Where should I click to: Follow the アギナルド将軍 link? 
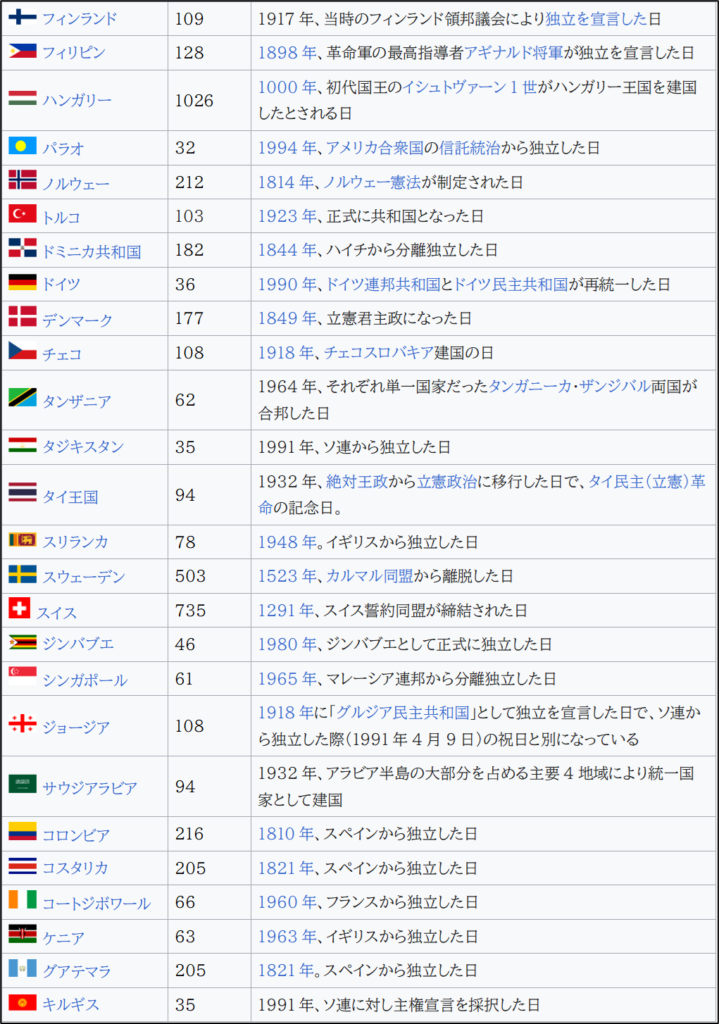coord(519,52)
